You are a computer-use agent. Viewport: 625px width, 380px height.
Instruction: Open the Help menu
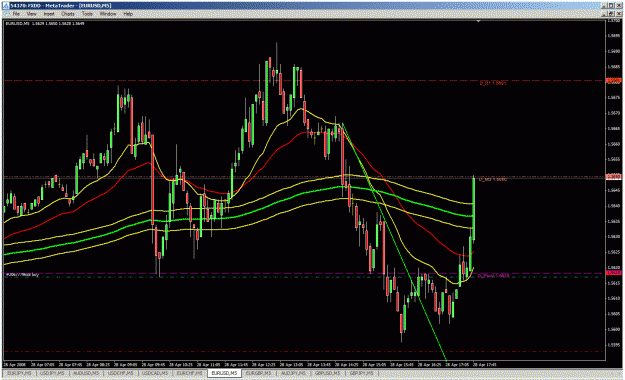[x=128, y=14]
